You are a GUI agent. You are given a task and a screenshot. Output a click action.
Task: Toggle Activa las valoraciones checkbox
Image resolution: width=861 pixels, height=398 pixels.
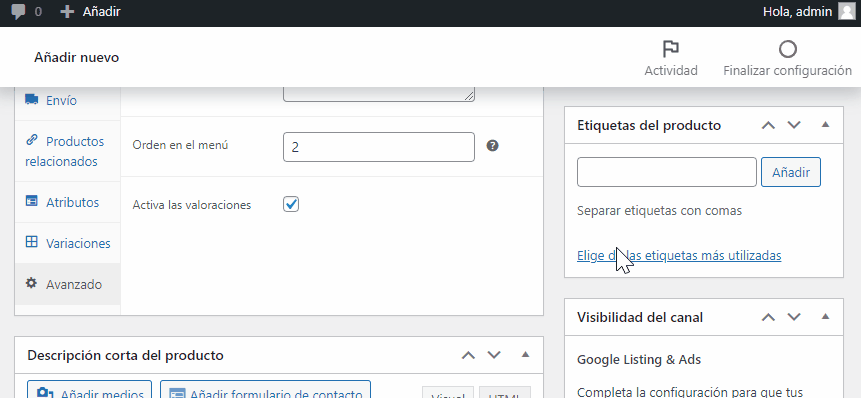click(x=291, y=204)
